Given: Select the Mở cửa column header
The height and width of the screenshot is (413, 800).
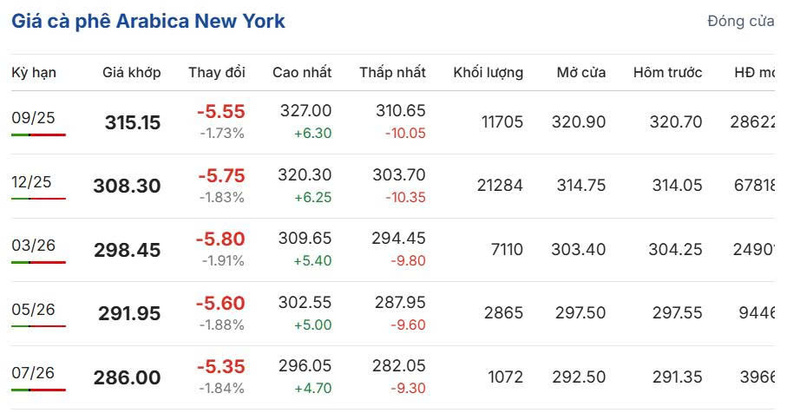Looking at the screenshot, I should tap(582, 73).
